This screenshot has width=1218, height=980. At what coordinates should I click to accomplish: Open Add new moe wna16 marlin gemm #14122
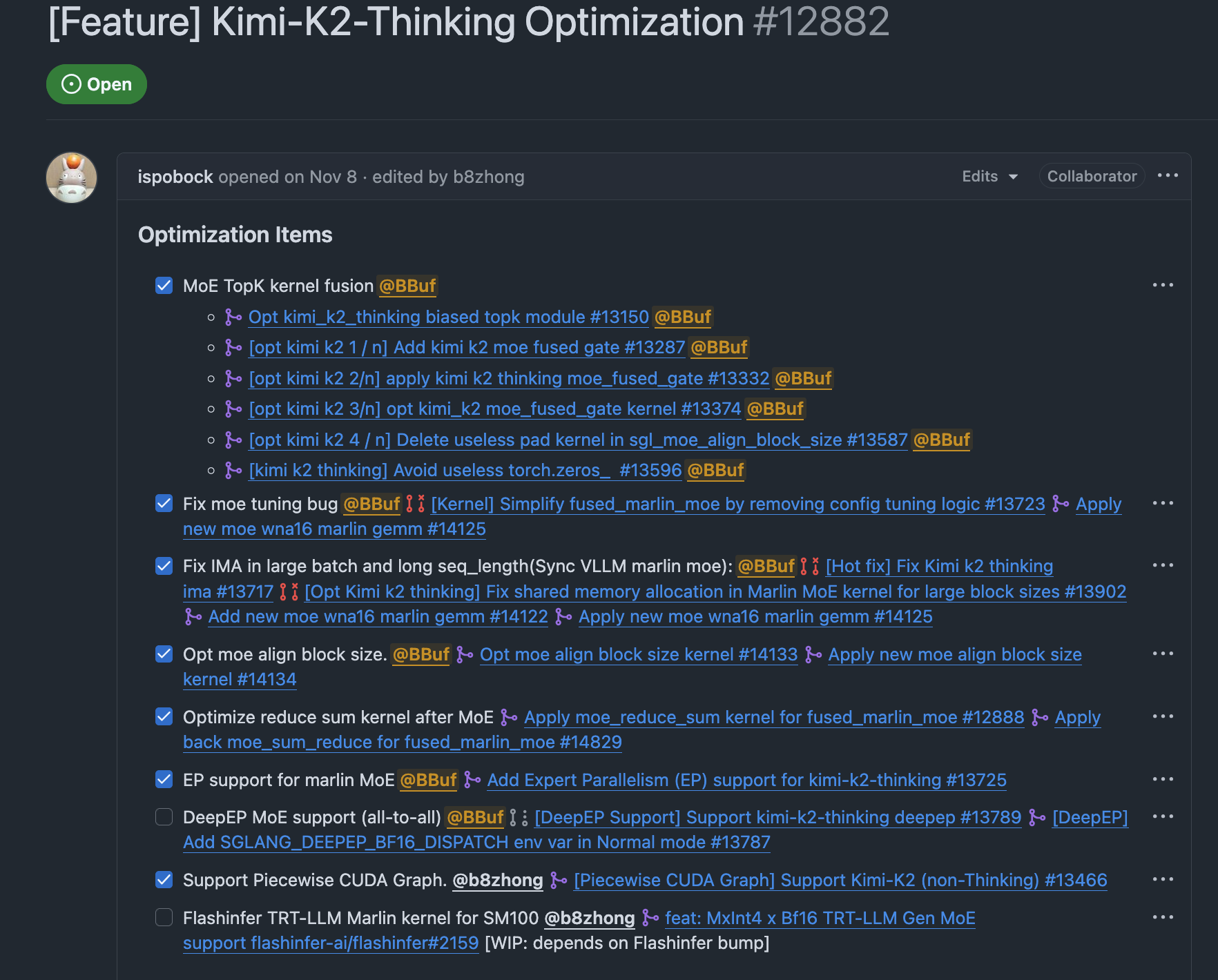[x=378, y=616]
